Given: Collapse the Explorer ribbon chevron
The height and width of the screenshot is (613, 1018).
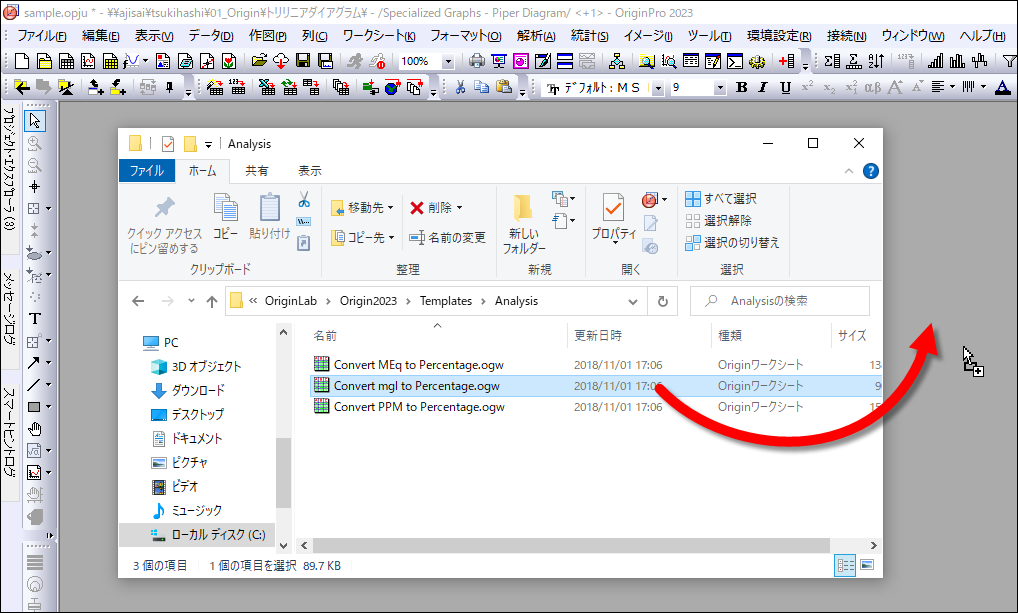Looking at the screenshot, I should (x=849, y=171).
